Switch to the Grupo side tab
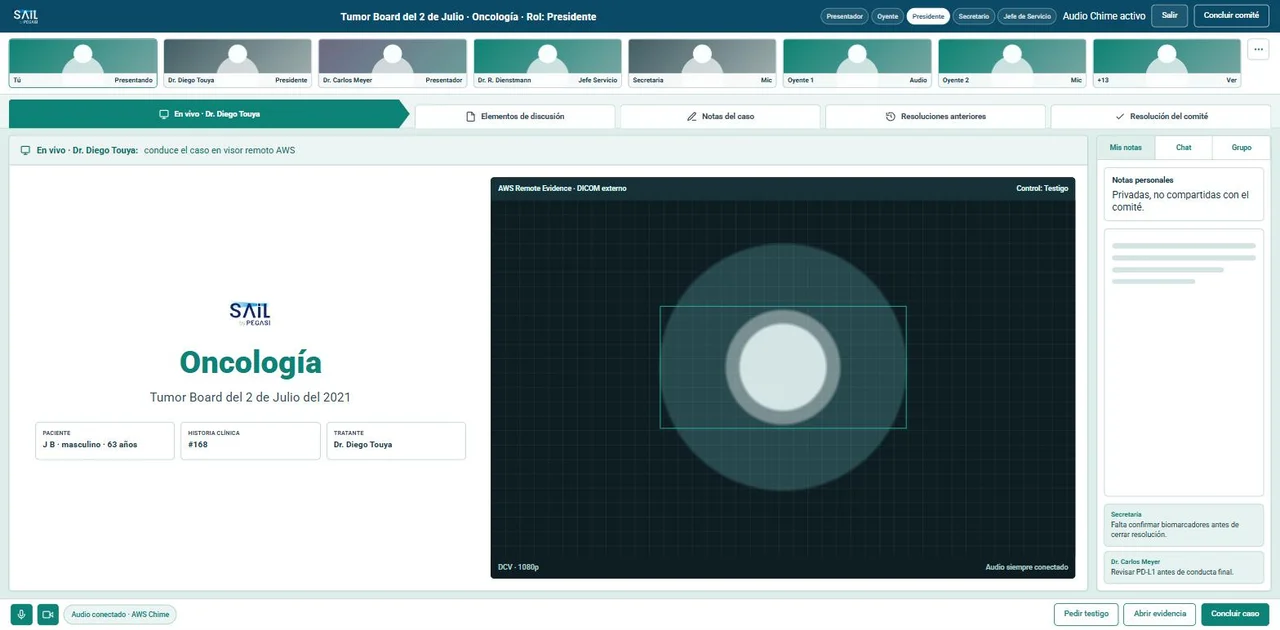This screenshot has width=1280, height=630. click(x=1241, y=147)
